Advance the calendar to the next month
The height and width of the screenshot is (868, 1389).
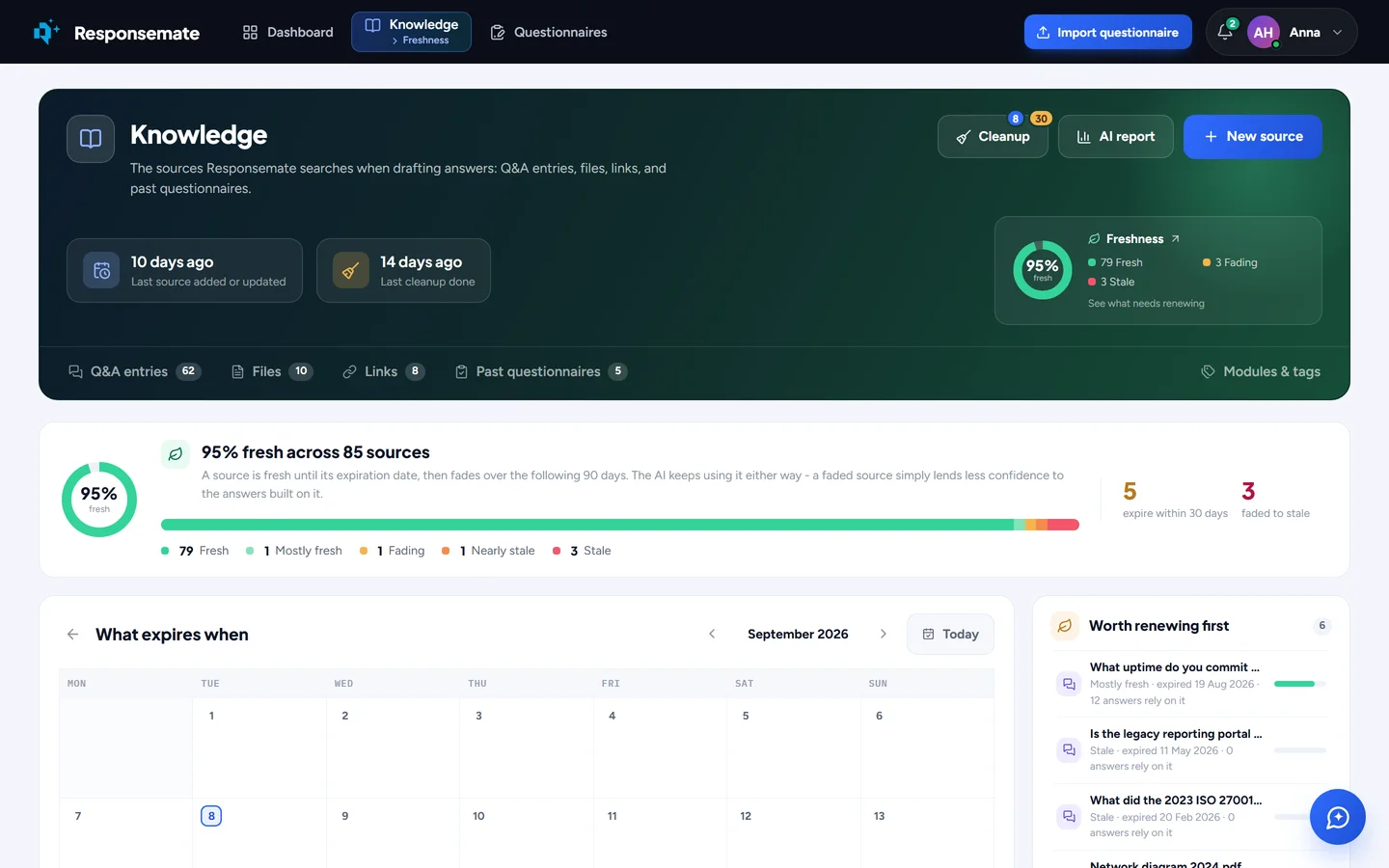[883, 634]
